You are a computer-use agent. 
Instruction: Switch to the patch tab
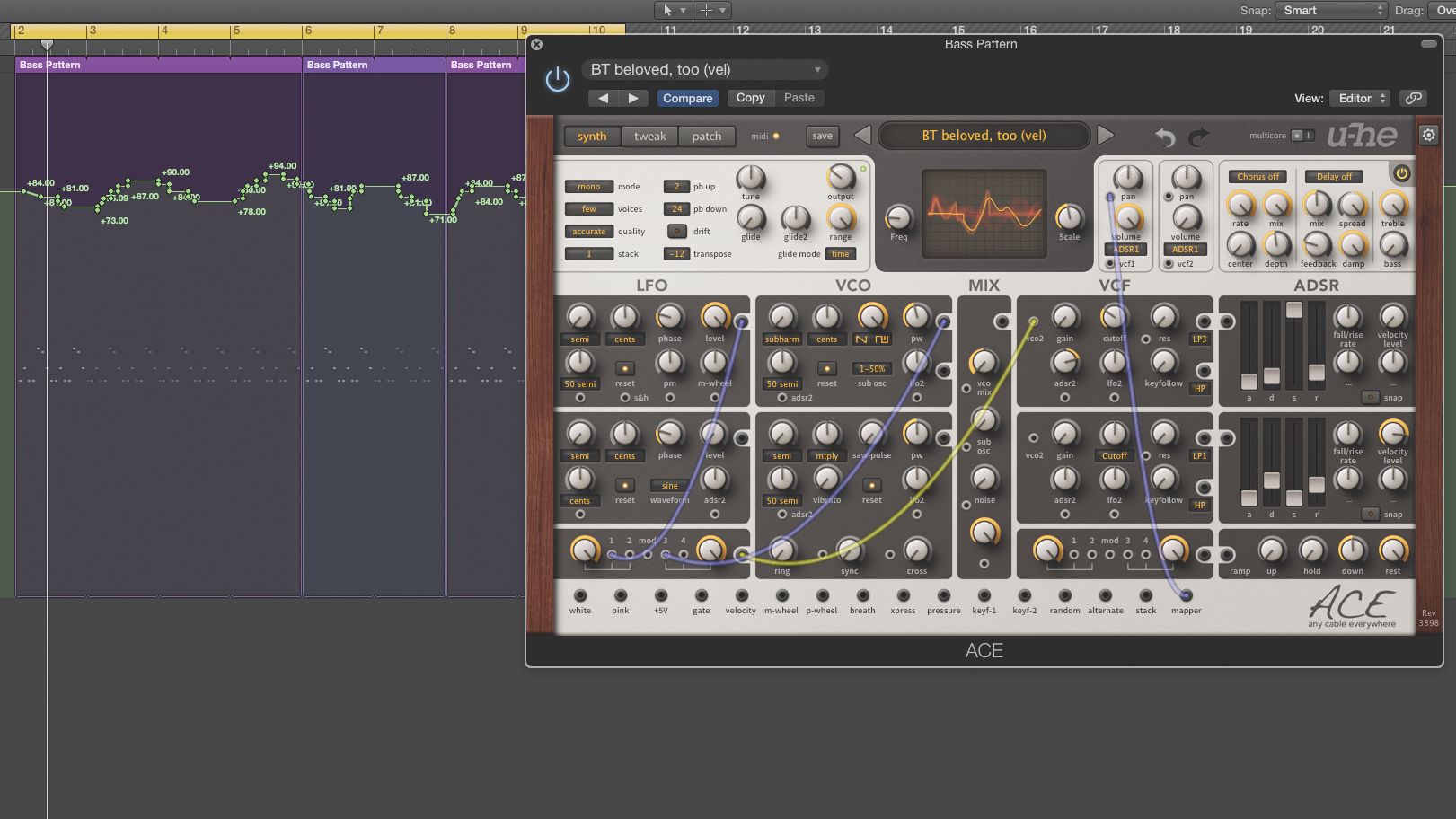[707, 136]
